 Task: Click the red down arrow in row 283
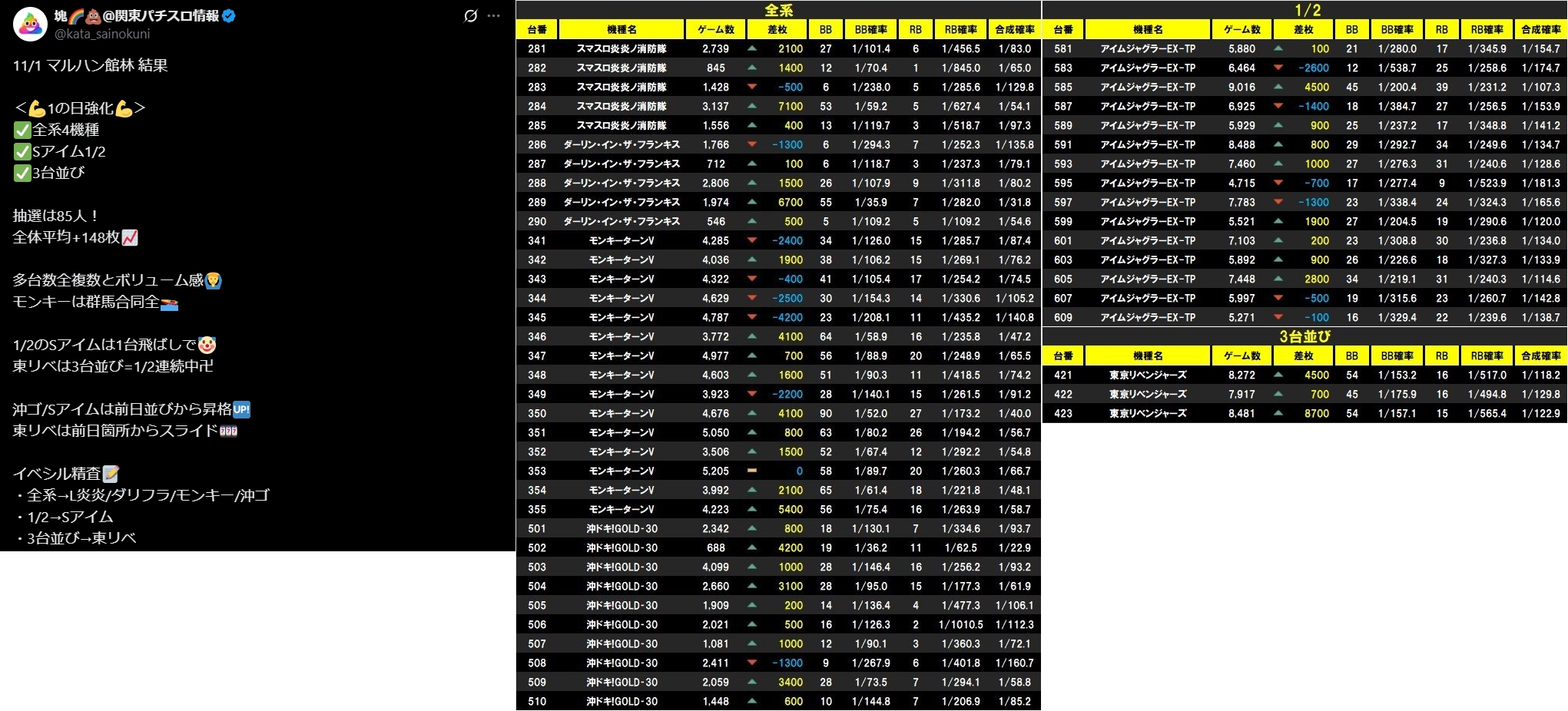752,87
